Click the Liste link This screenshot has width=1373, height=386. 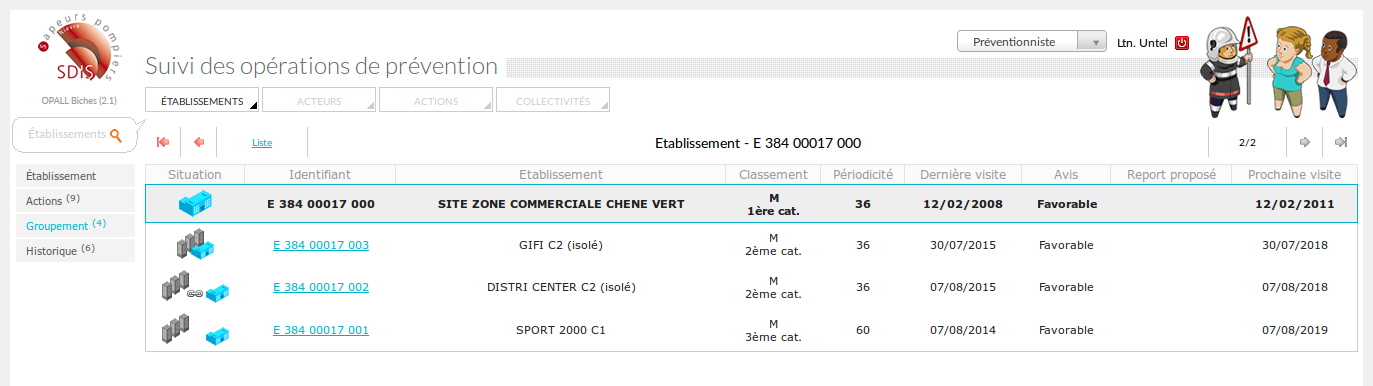pos(262,143)
